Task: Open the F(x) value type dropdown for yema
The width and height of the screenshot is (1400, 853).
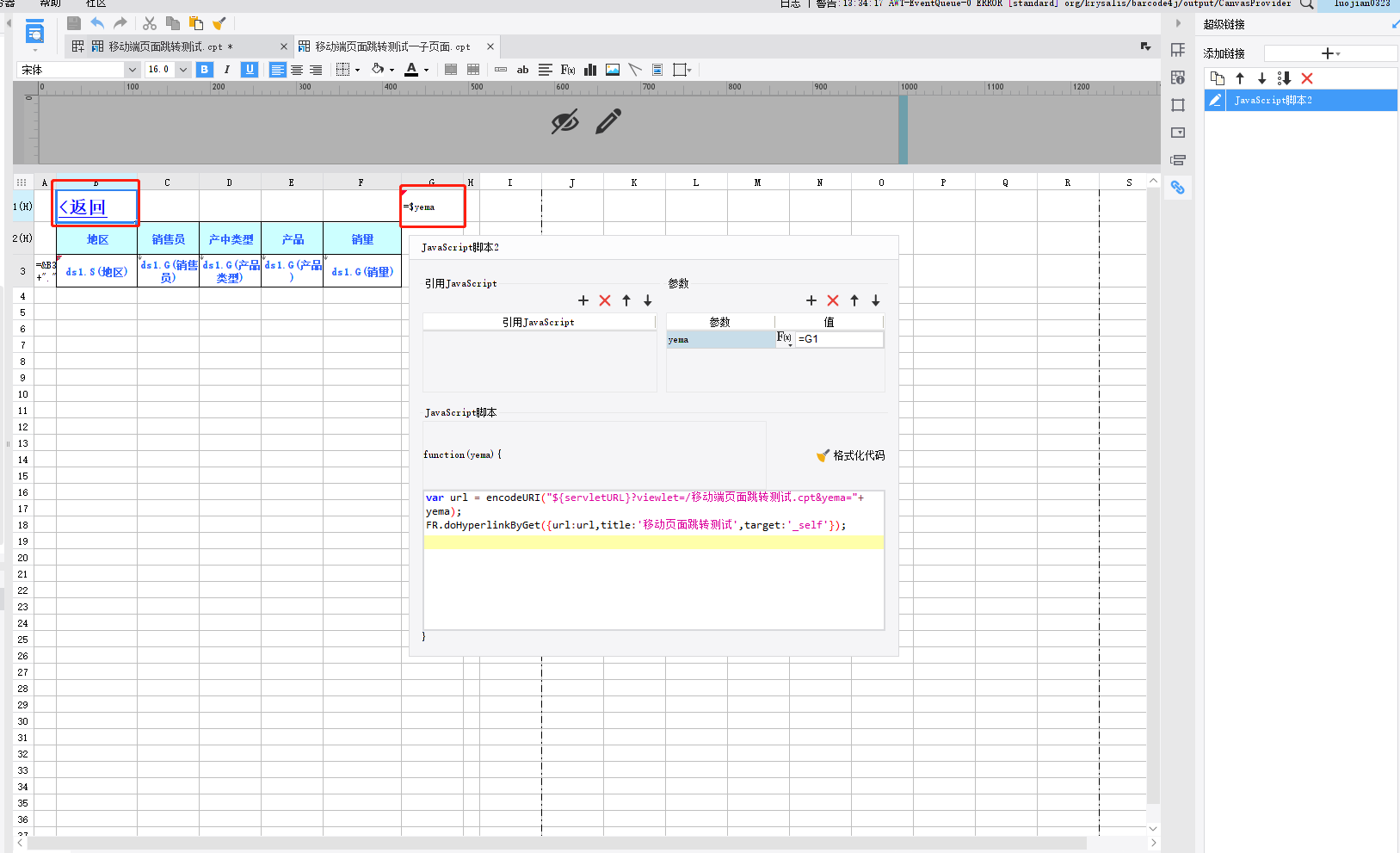Action: [x=785, y=339]
